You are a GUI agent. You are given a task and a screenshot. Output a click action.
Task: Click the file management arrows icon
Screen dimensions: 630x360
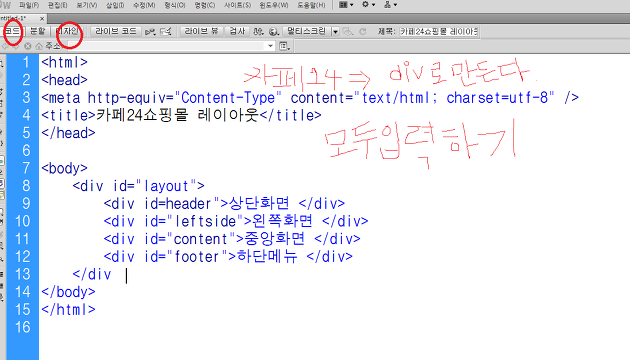coord(259,32)
